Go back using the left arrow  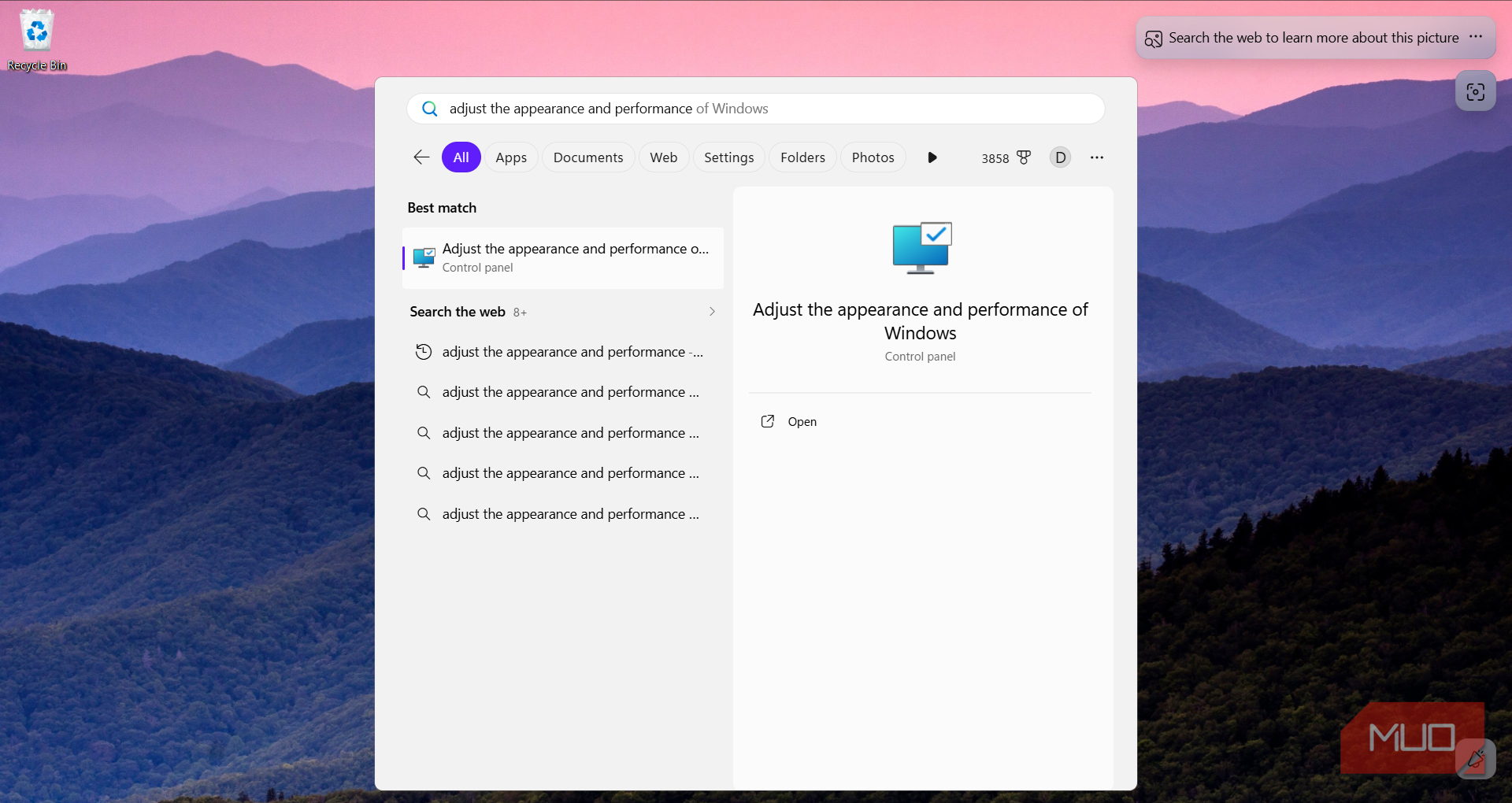(421, 157)
